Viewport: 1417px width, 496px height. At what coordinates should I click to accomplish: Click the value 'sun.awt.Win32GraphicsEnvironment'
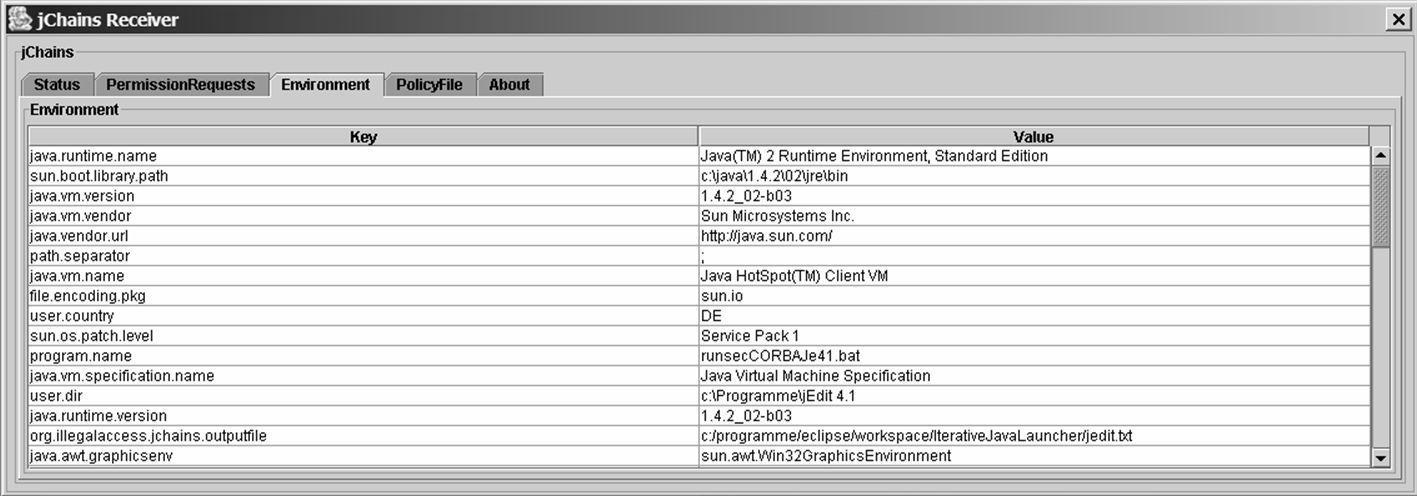point(1034,456)
